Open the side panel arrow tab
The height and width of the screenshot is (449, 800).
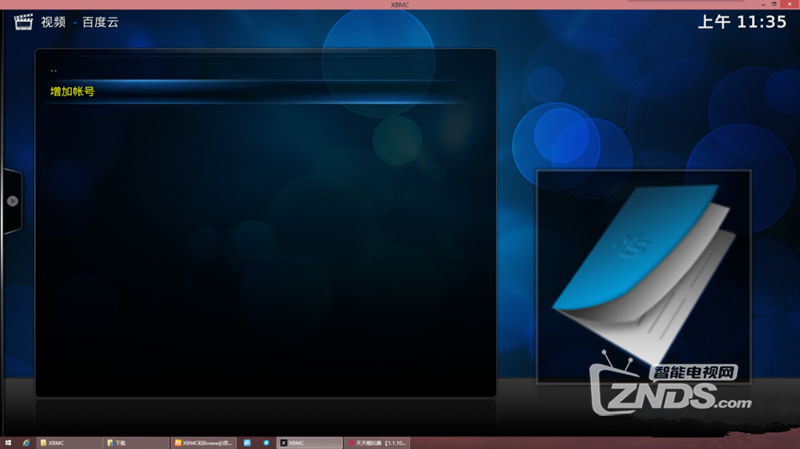pos(12,201)
